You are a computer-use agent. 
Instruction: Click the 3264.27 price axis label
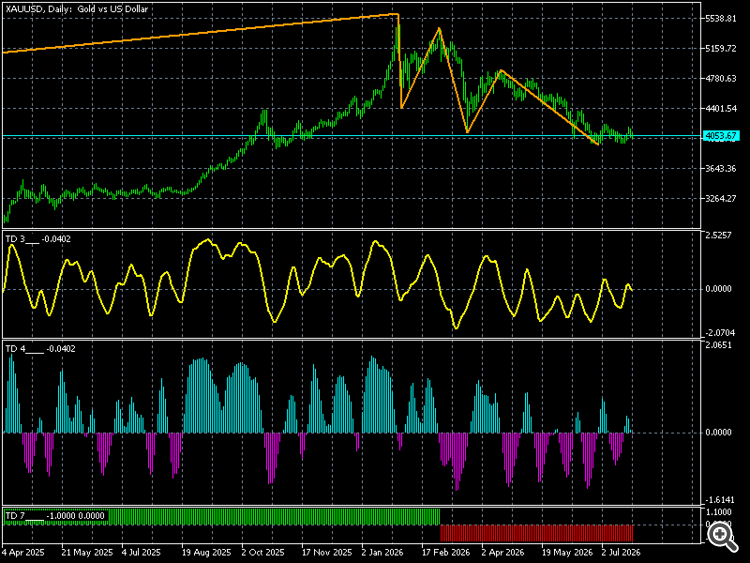[721, 199]
